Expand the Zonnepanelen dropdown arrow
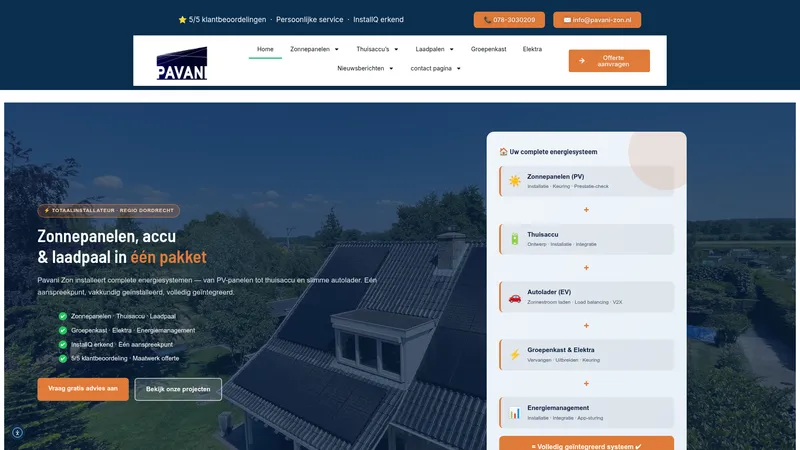Image resolution: width=800 pixels, height=450 pixels. [x=337, y=49]
